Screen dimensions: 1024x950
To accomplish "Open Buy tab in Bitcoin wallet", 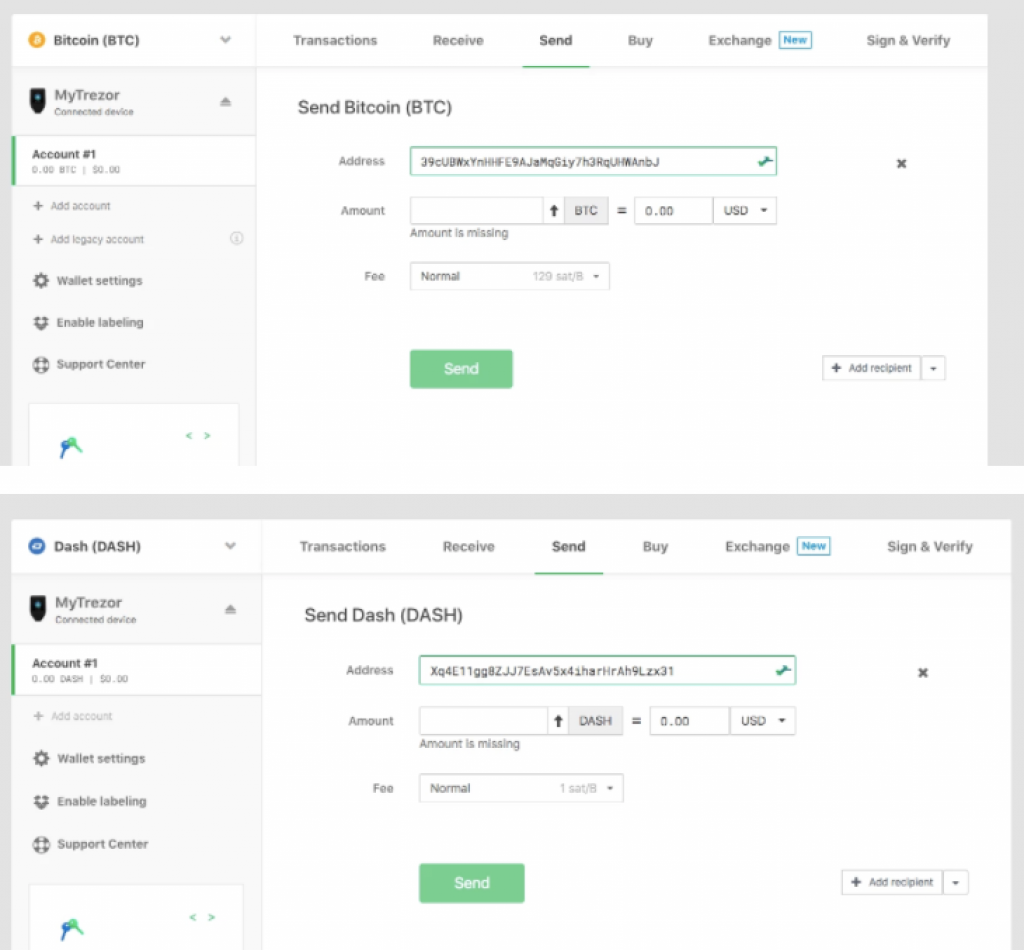I will tap(640, 40).
